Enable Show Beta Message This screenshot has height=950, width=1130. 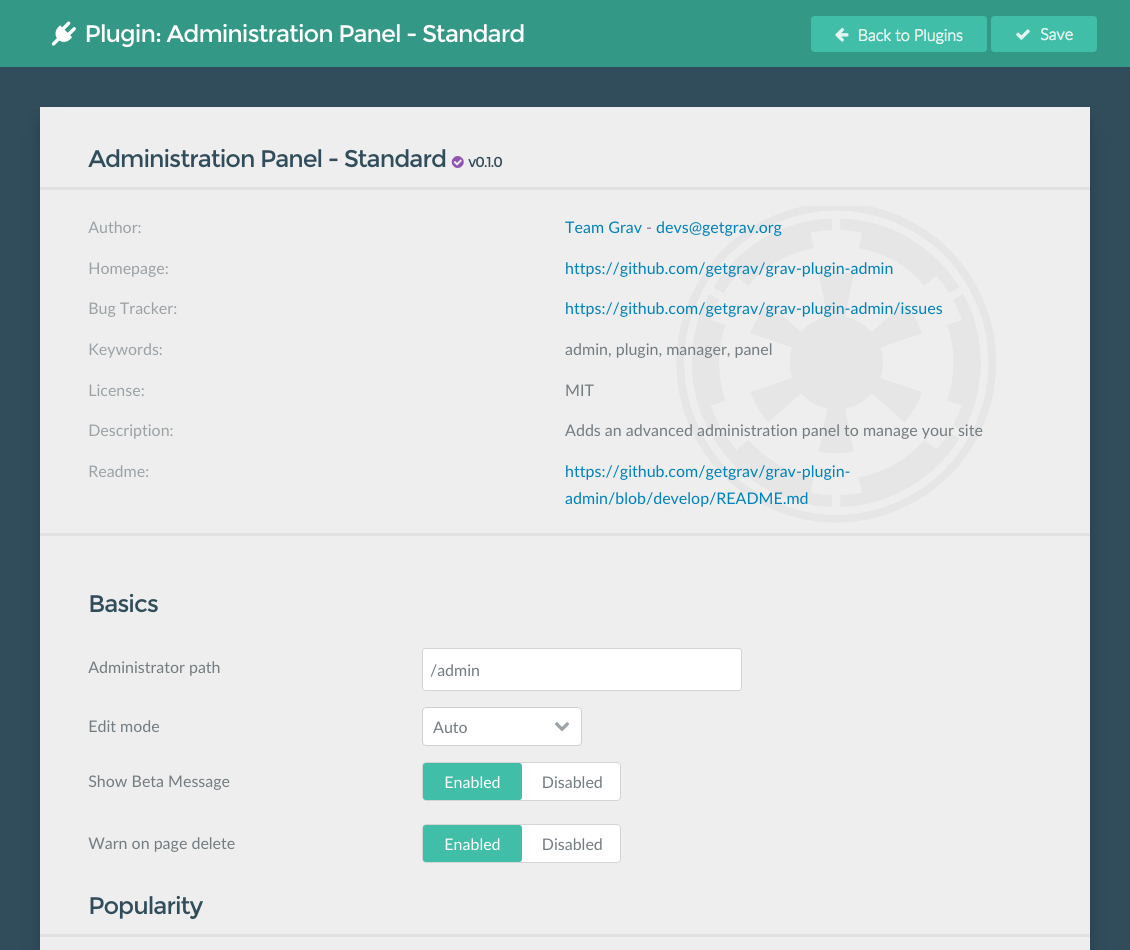click(472, 782)
